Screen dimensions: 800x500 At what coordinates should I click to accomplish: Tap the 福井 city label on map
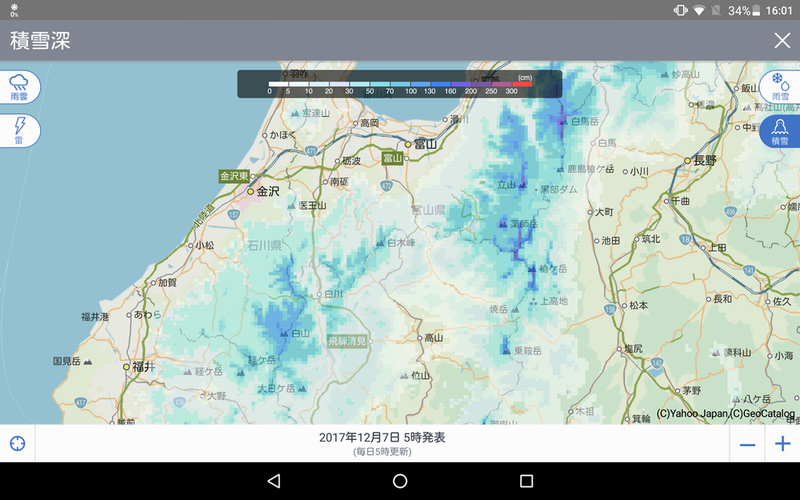click(x=144, y=367)
